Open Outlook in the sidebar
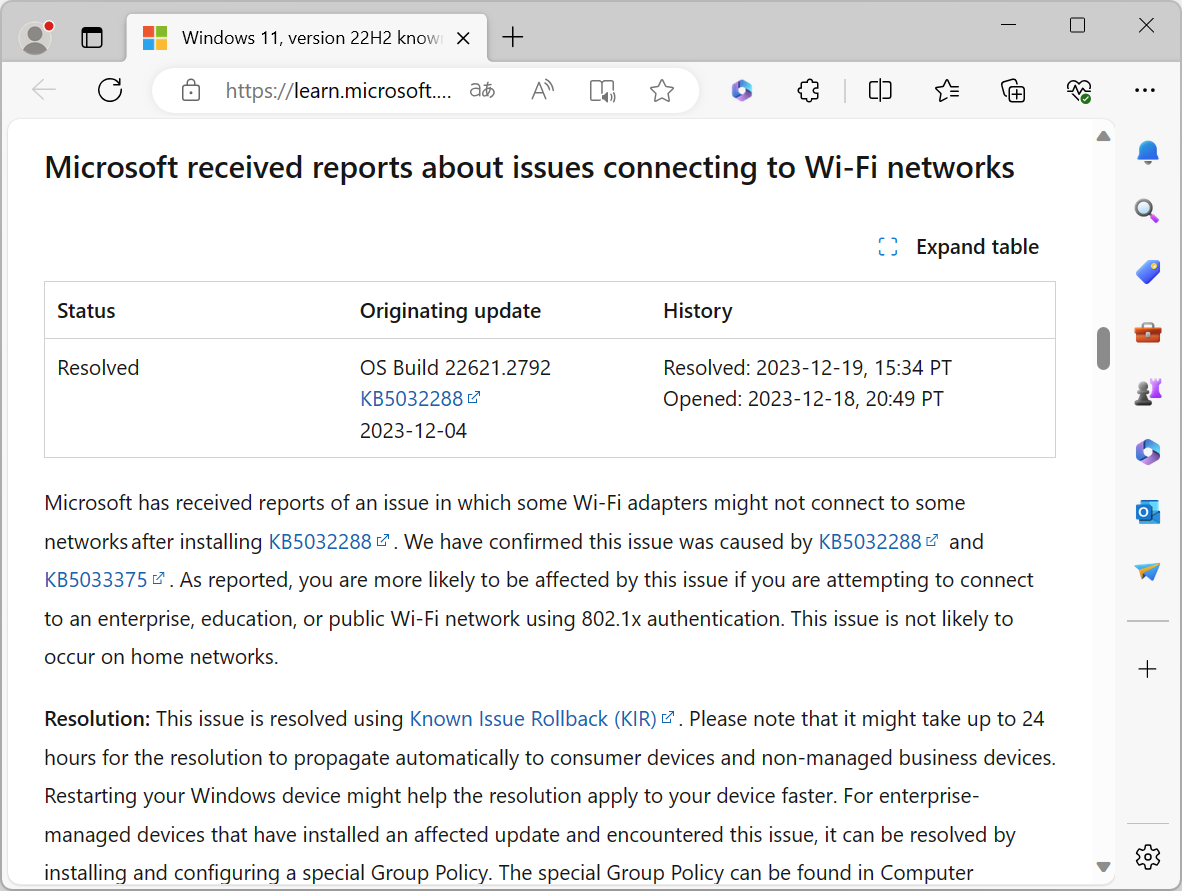This screenshot has width=1182, height=891. point(1147,513)
